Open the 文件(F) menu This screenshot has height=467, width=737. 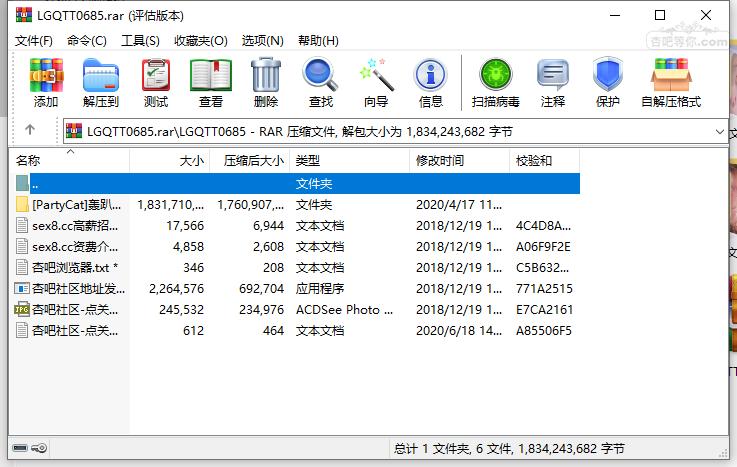click(34, 41)
